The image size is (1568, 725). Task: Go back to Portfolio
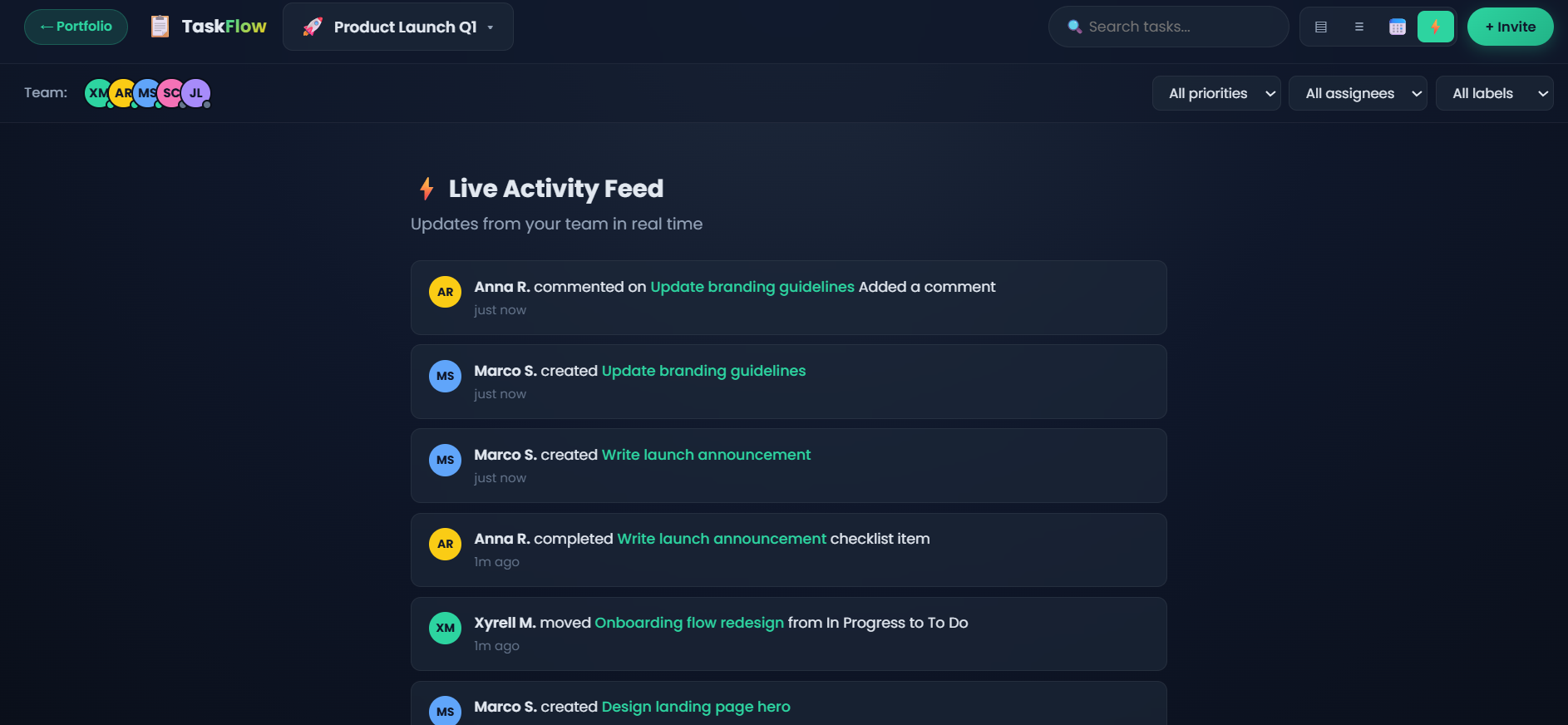(76, 27)
